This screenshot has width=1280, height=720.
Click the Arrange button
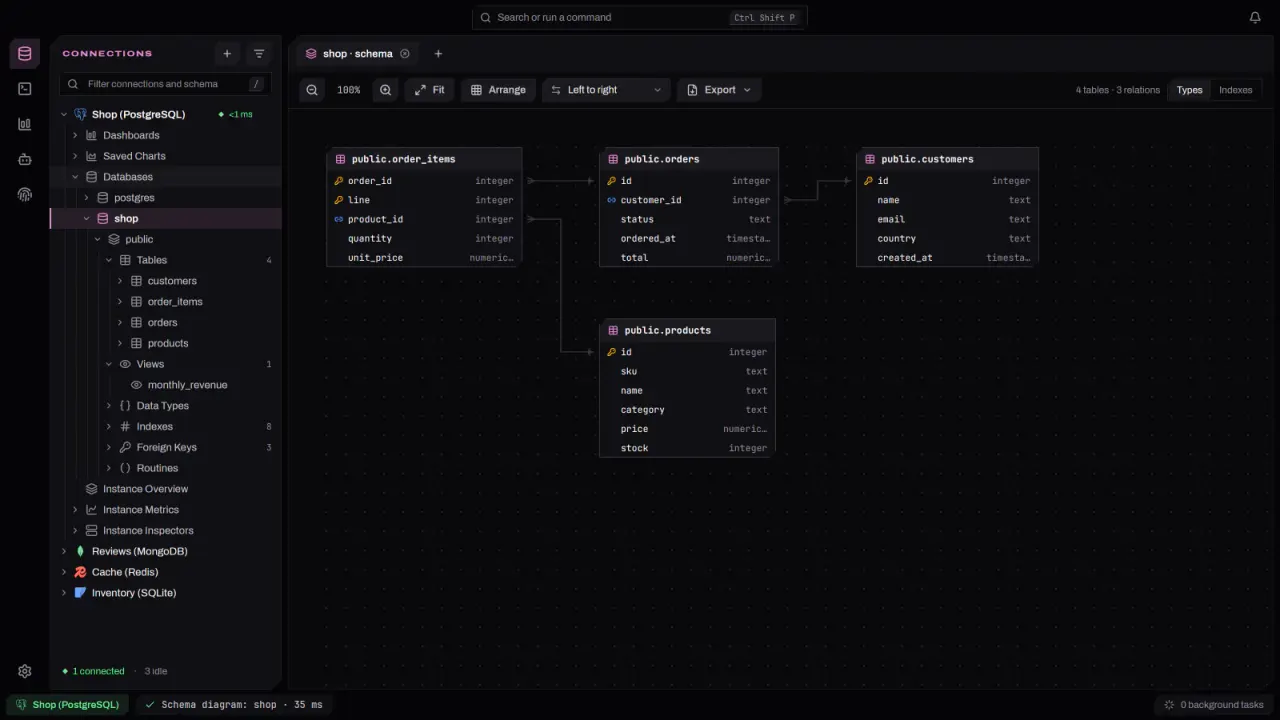pos(498,90)
